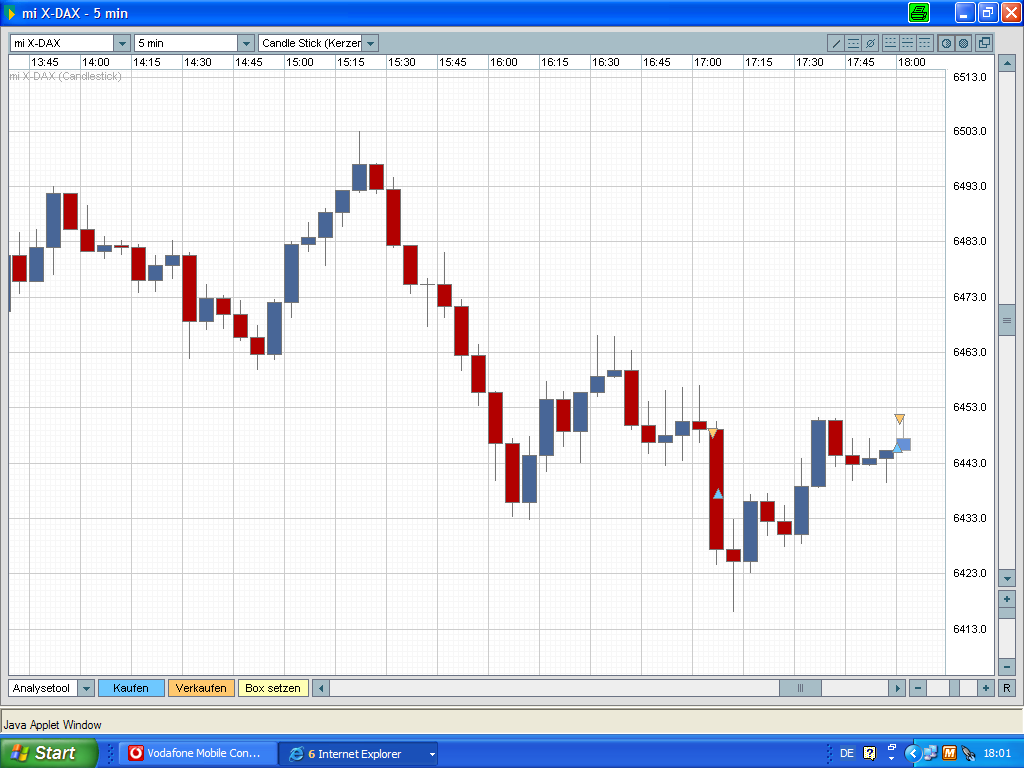Screen dimensions: 1024x768
Task: Click horizontal zoom minus button
Action: (918, 688)
